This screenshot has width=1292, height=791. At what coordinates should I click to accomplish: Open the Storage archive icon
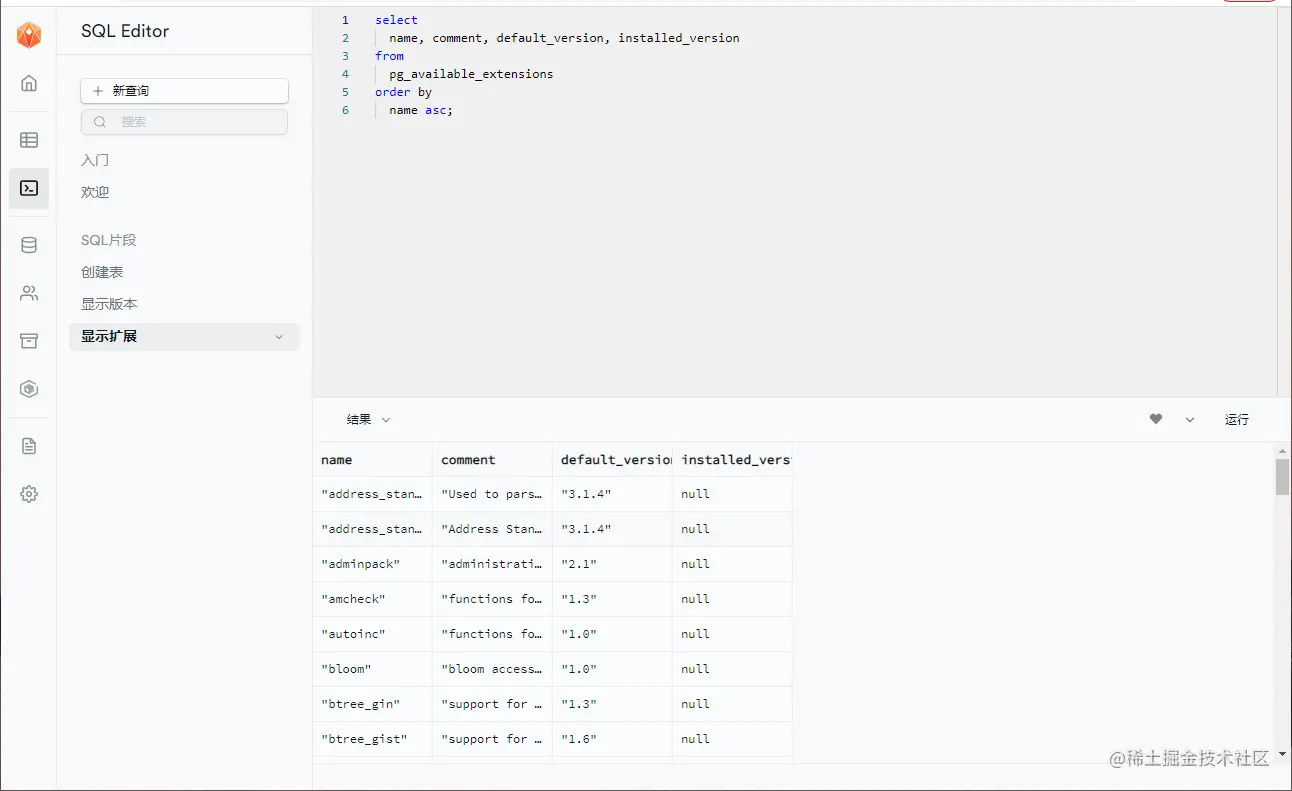point(29,341)
